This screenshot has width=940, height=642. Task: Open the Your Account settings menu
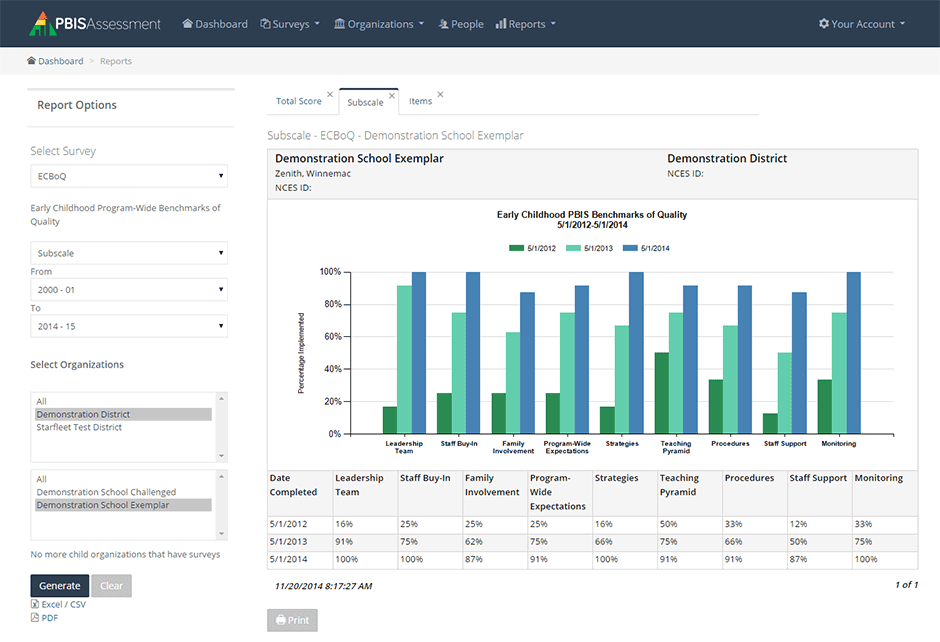[861, 24]
